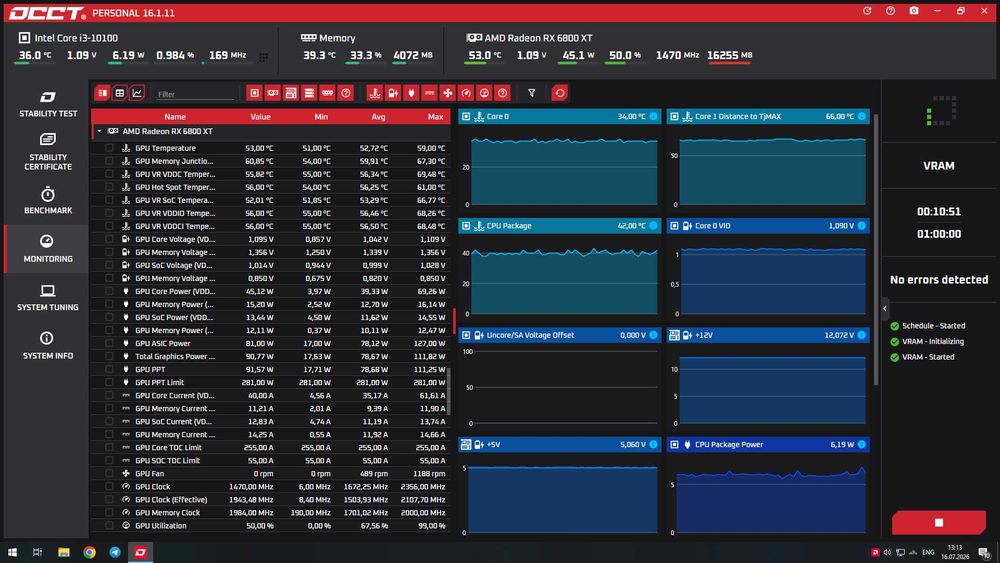Filter sensors by motherboard icon

(x=291, y=93)
